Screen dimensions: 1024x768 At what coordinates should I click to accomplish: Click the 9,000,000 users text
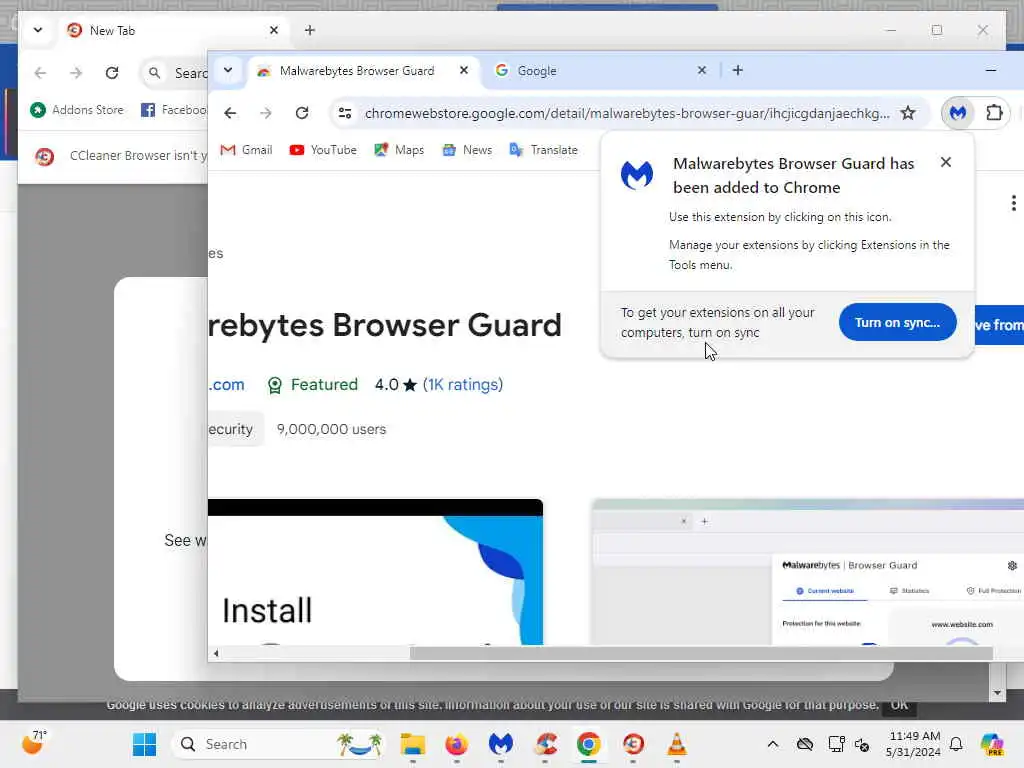pyautogui.click(x=331, y=429)
